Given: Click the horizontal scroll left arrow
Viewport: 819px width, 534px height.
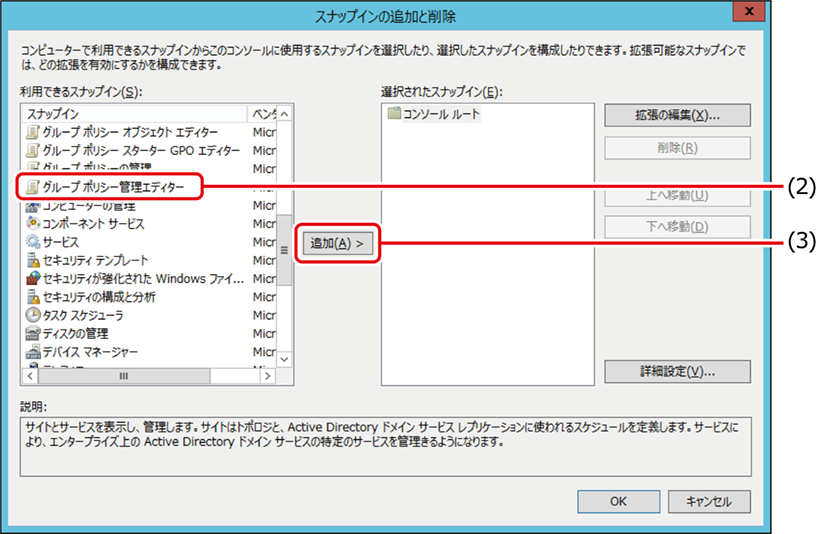Looking at the screenshot, I should click(30, 376).
